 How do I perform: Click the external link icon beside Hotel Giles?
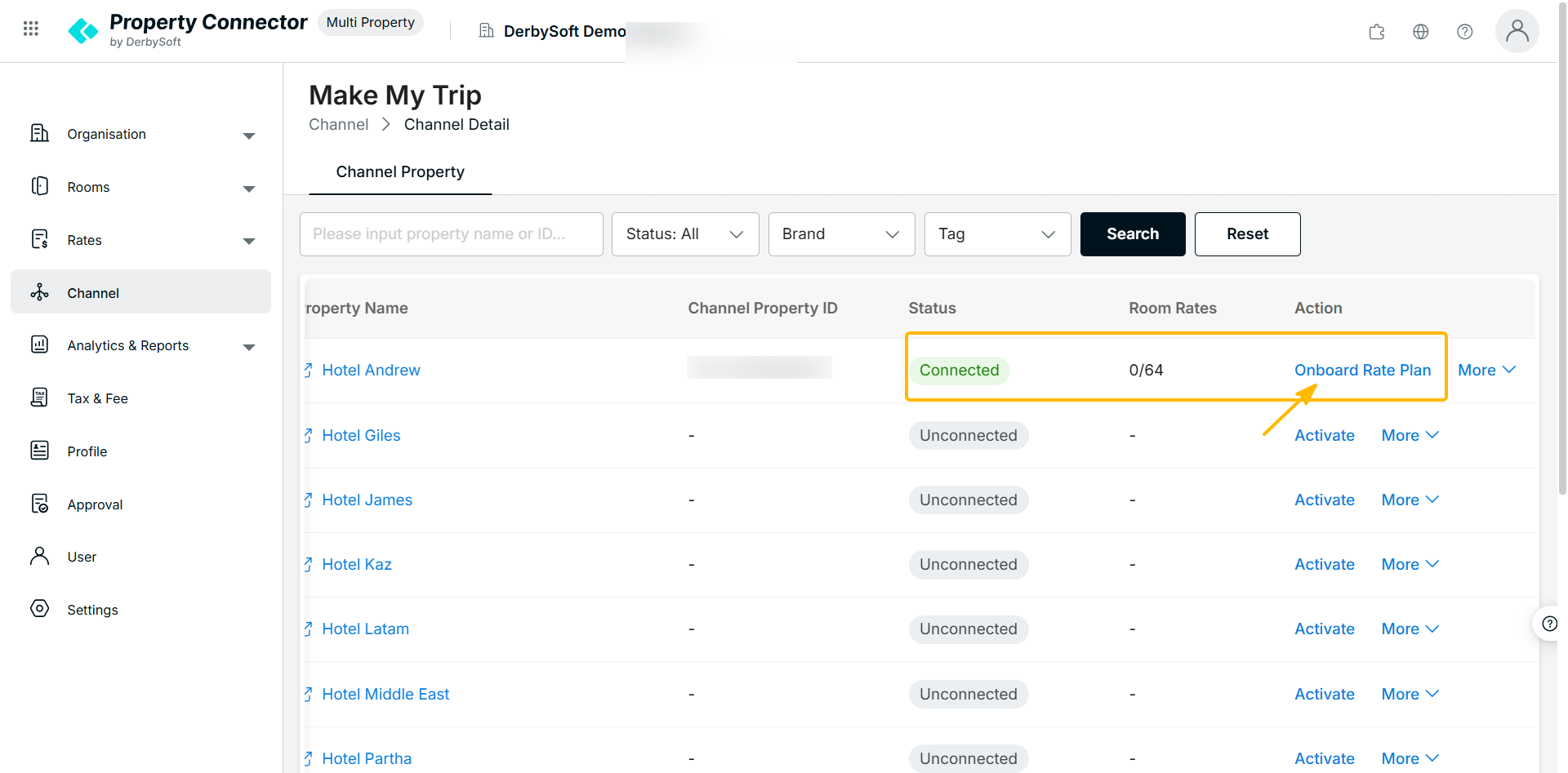click(309, 436)
